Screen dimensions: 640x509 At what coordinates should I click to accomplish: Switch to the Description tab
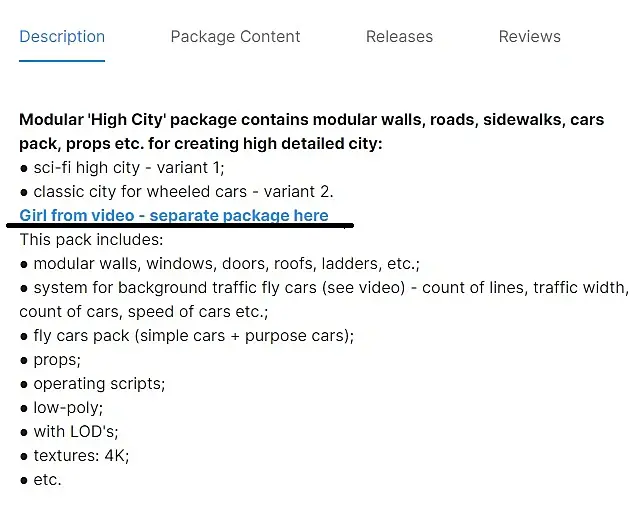[62, 37]
